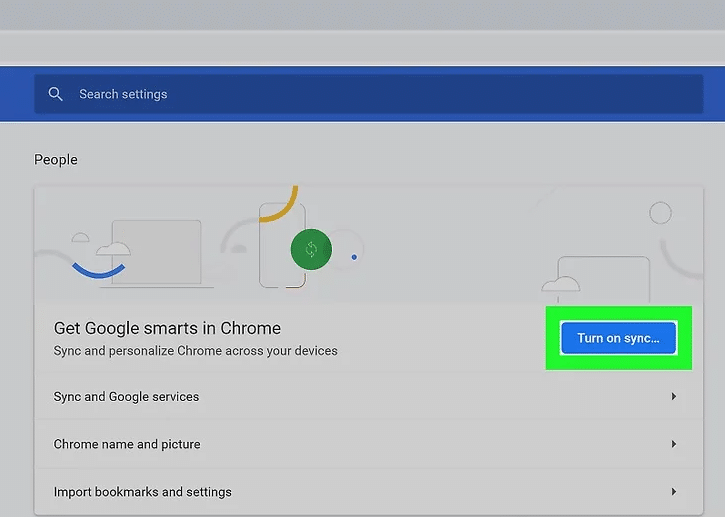The width and height of the screenshot is (725, 517).
Task: Open Import bookmarks and settings
Action: tap(369, 492)
